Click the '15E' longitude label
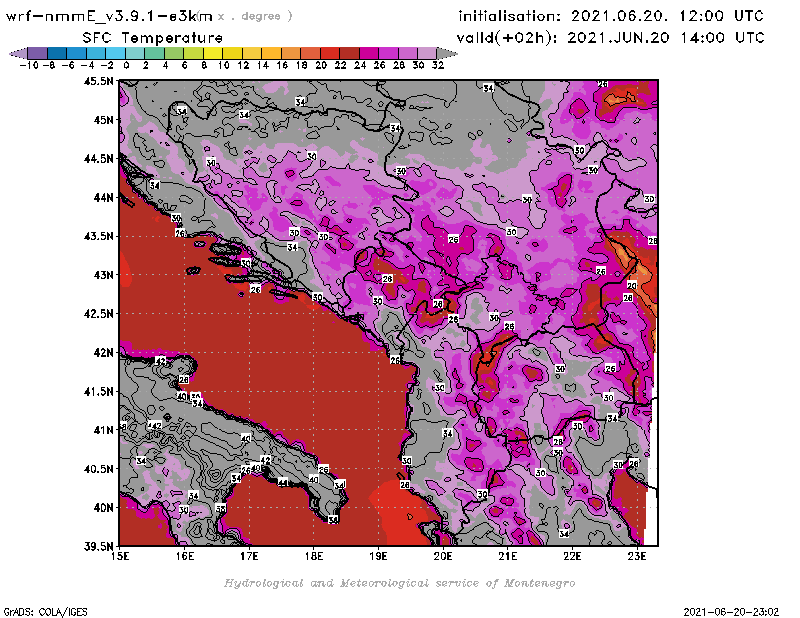 (x=120, y=556)
